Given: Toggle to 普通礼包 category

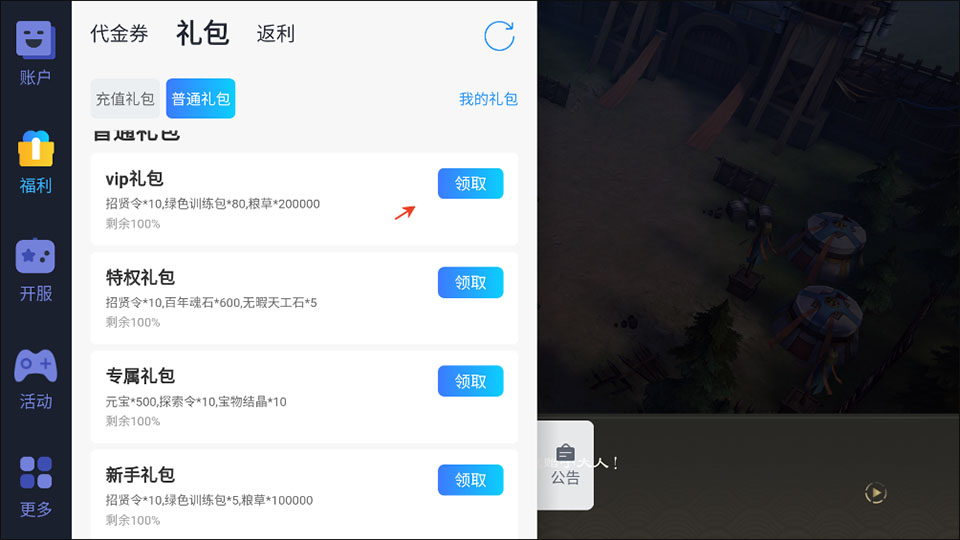Looking at the screenshot, I should click(201, 99).
